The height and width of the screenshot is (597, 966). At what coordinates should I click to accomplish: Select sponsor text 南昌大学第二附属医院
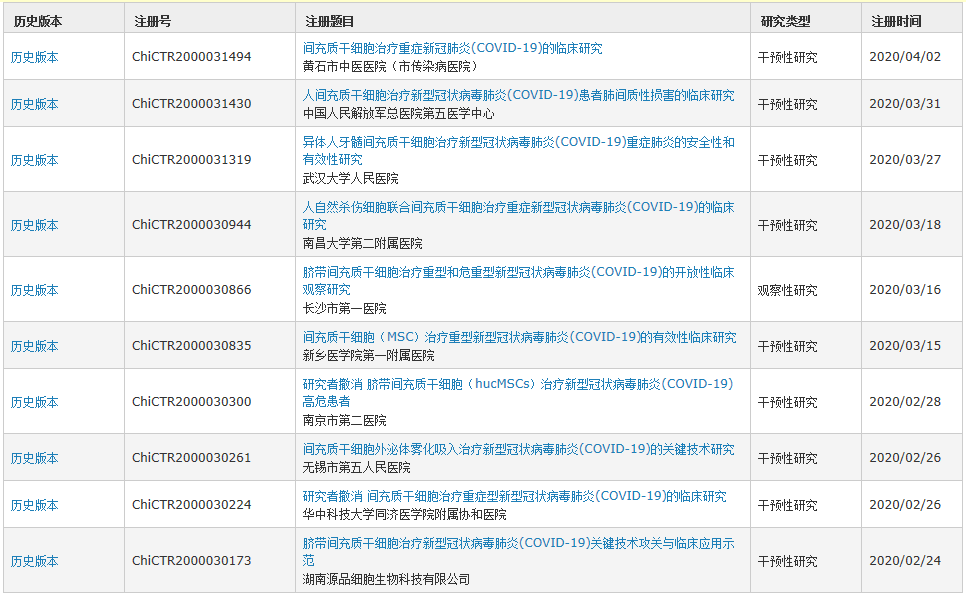pos(362,243)
